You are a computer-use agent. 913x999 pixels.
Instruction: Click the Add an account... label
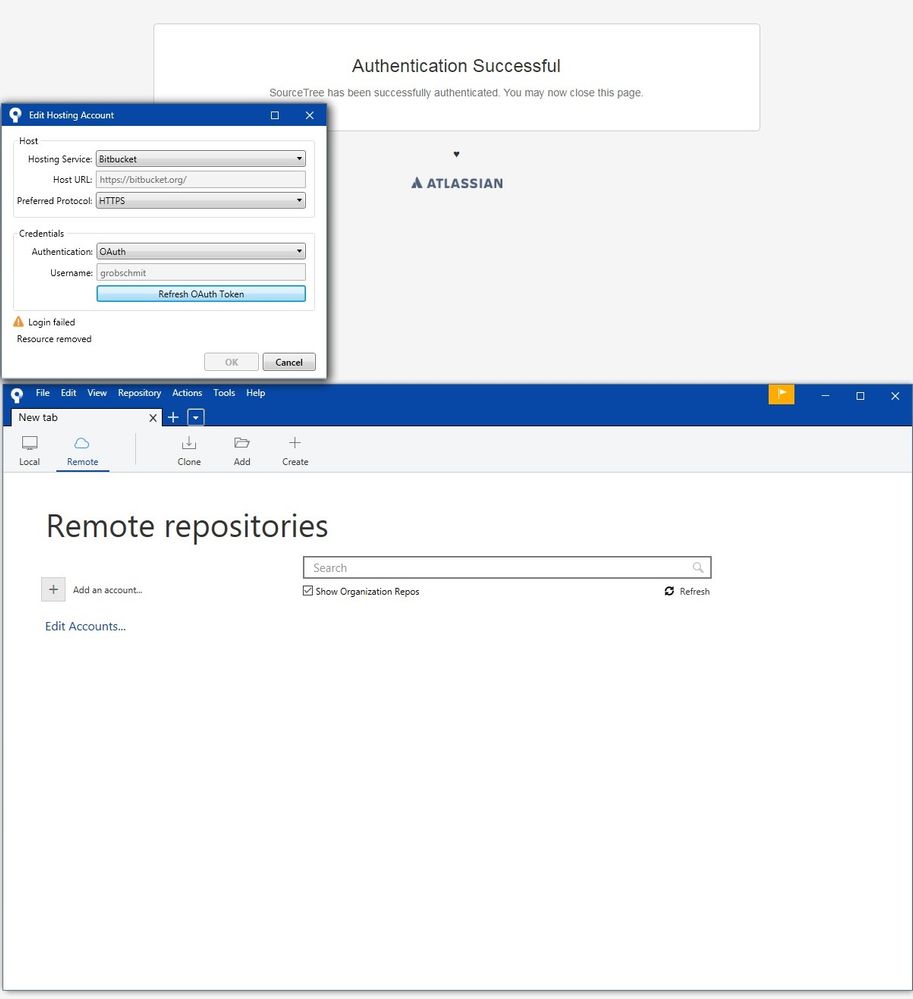108,590
